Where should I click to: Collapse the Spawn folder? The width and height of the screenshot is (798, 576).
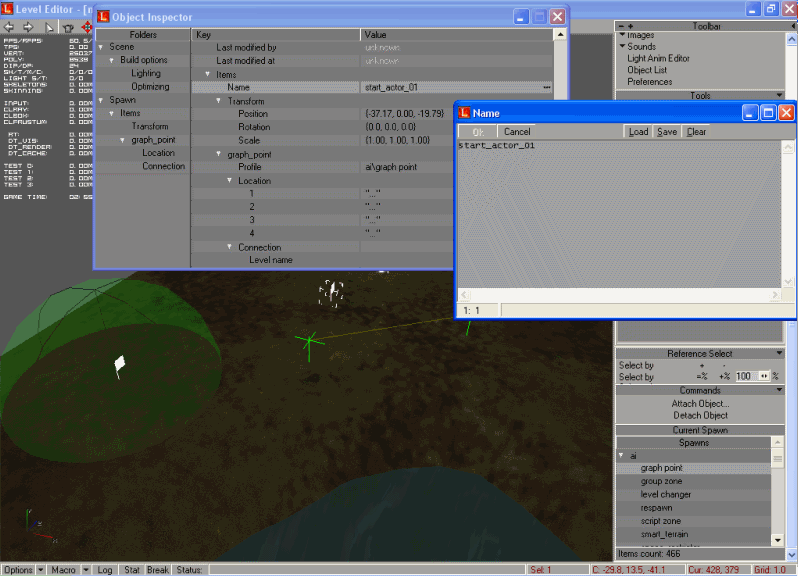101,100
